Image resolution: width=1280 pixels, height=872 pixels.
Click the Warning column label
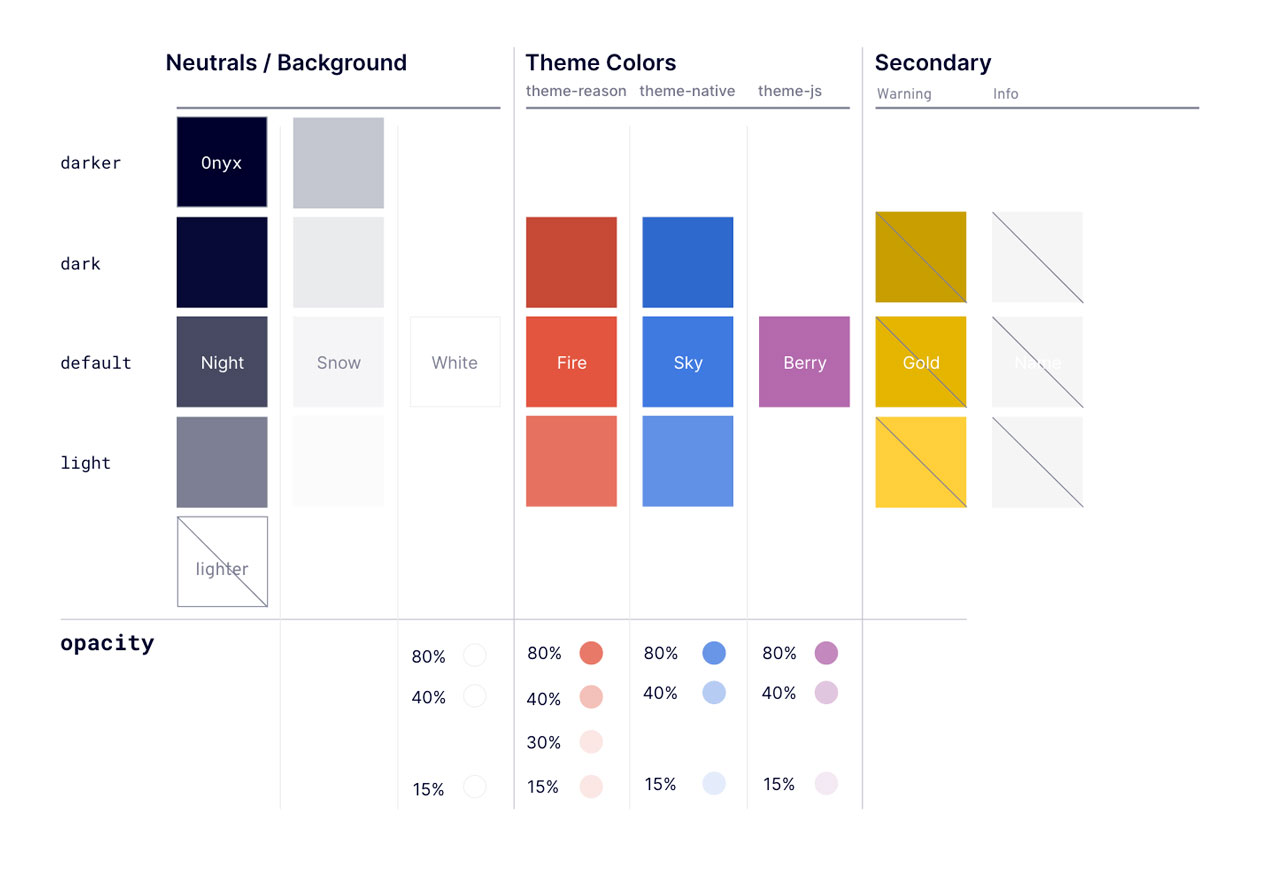click(x=904, y=94)
